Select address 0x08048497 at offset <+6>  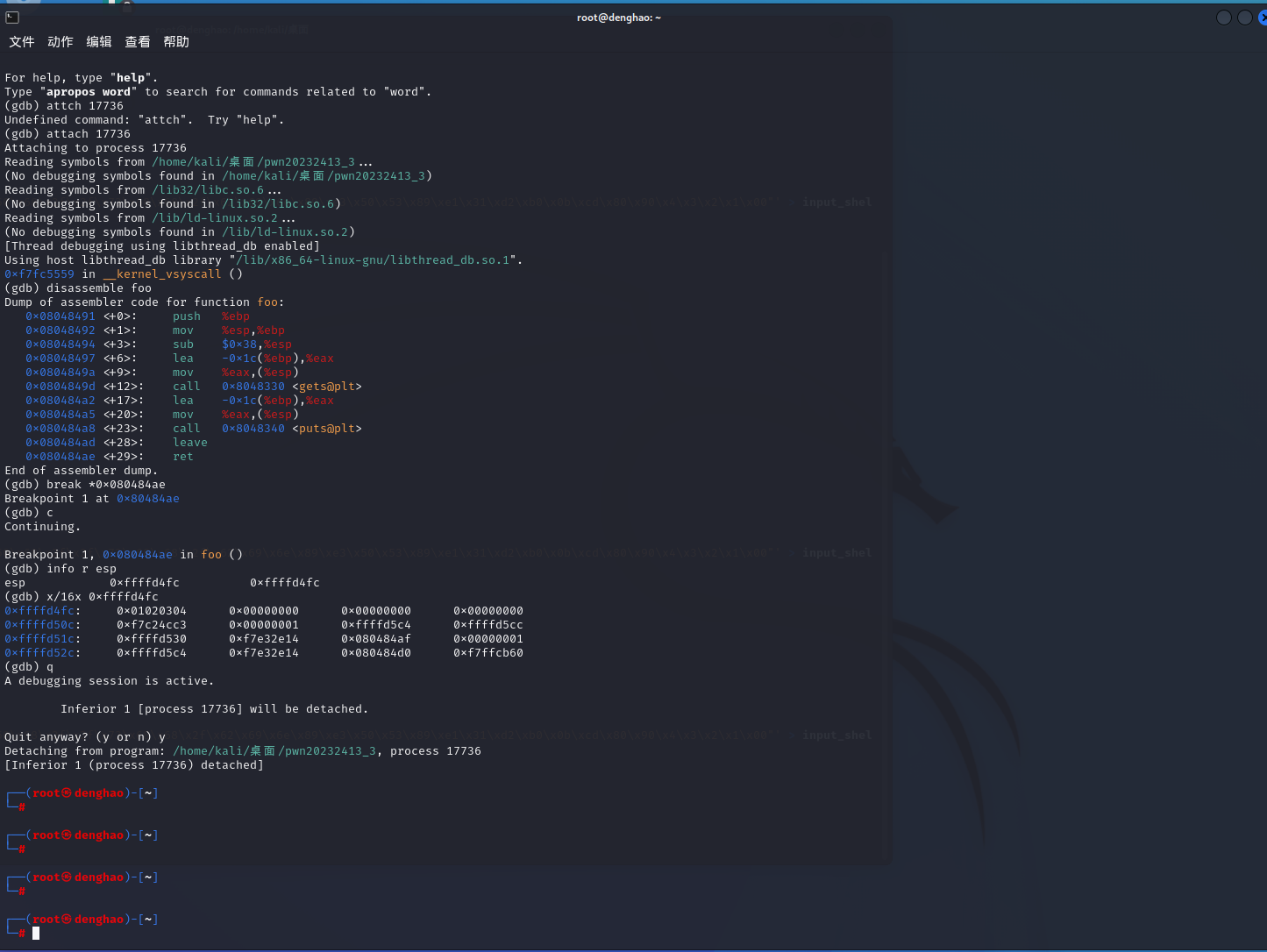point(61,359)
